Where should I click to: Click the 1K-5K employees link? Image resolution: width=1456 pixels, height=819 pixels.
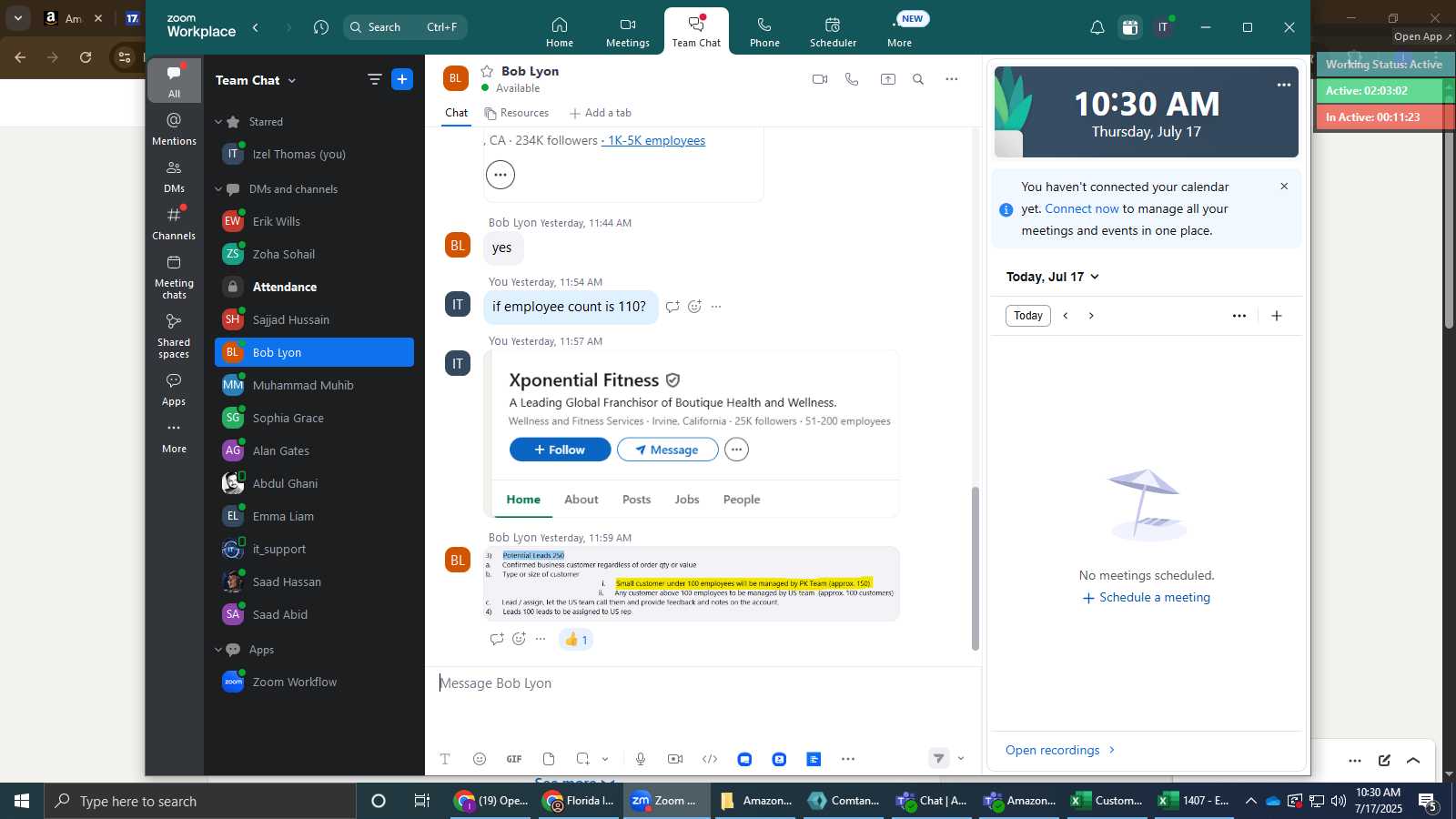653,140
